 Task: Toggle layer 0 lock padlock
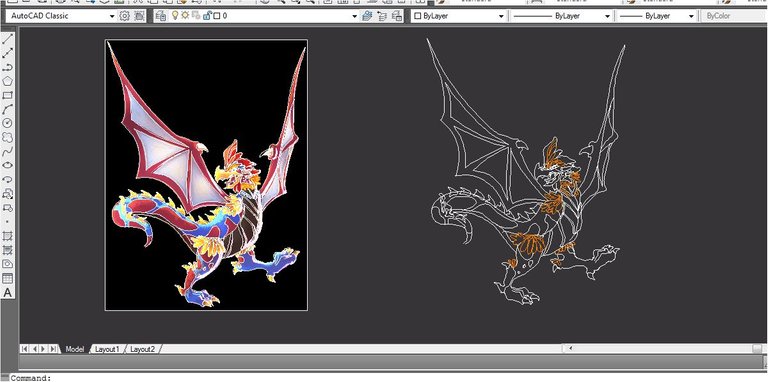207,16
